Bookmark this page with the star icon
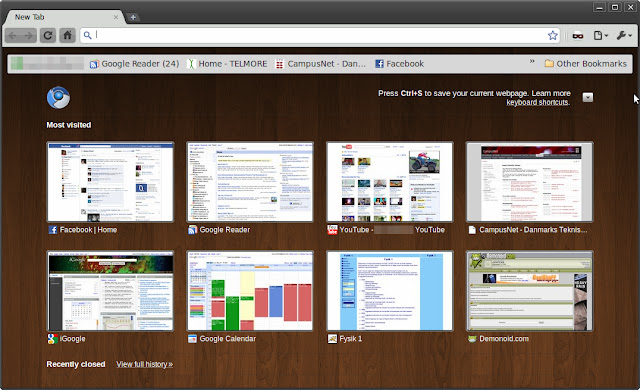 (x=553, y=35)
